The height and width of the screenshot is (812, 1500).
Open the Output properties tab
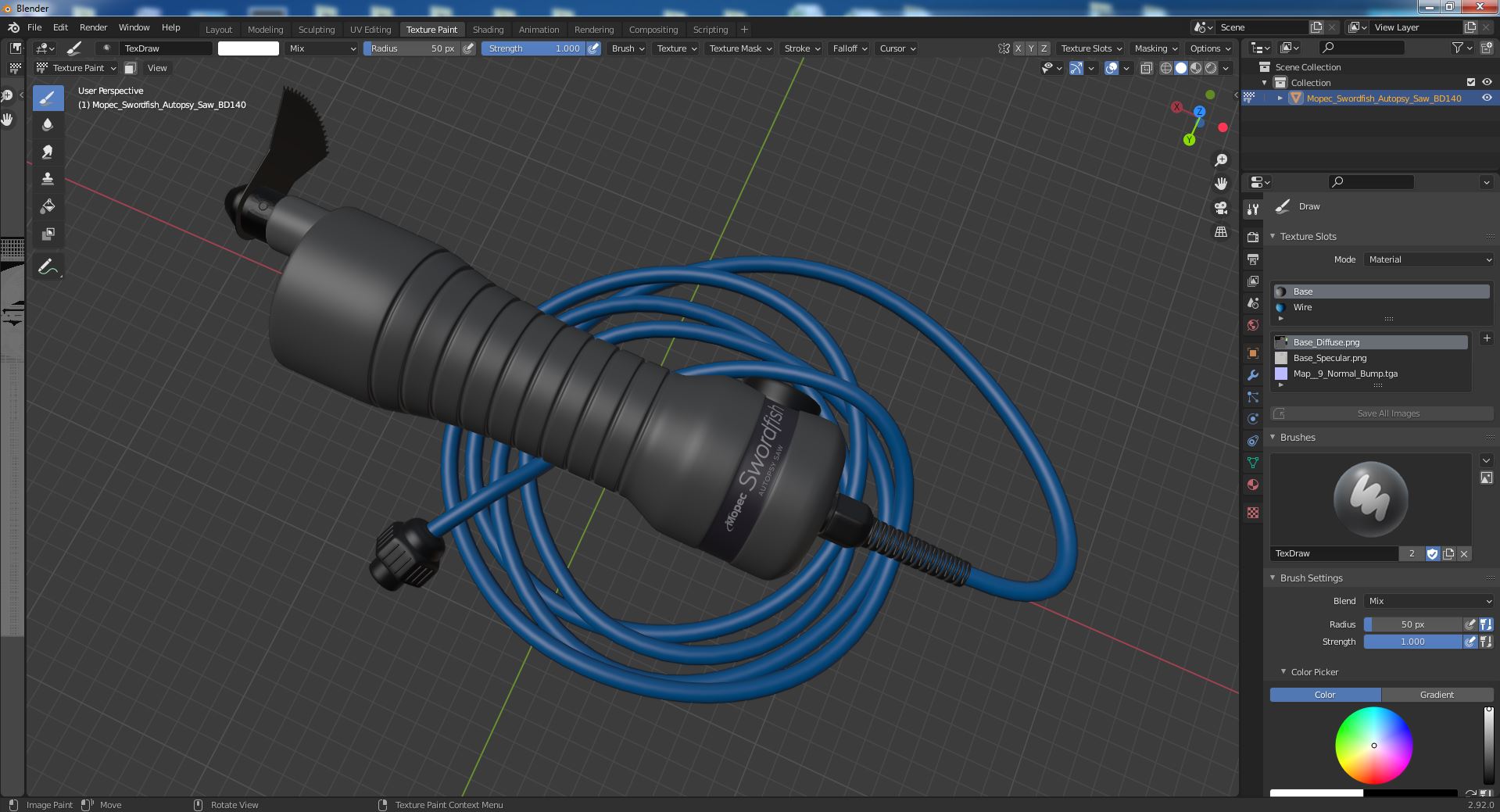click(1253, 259)
